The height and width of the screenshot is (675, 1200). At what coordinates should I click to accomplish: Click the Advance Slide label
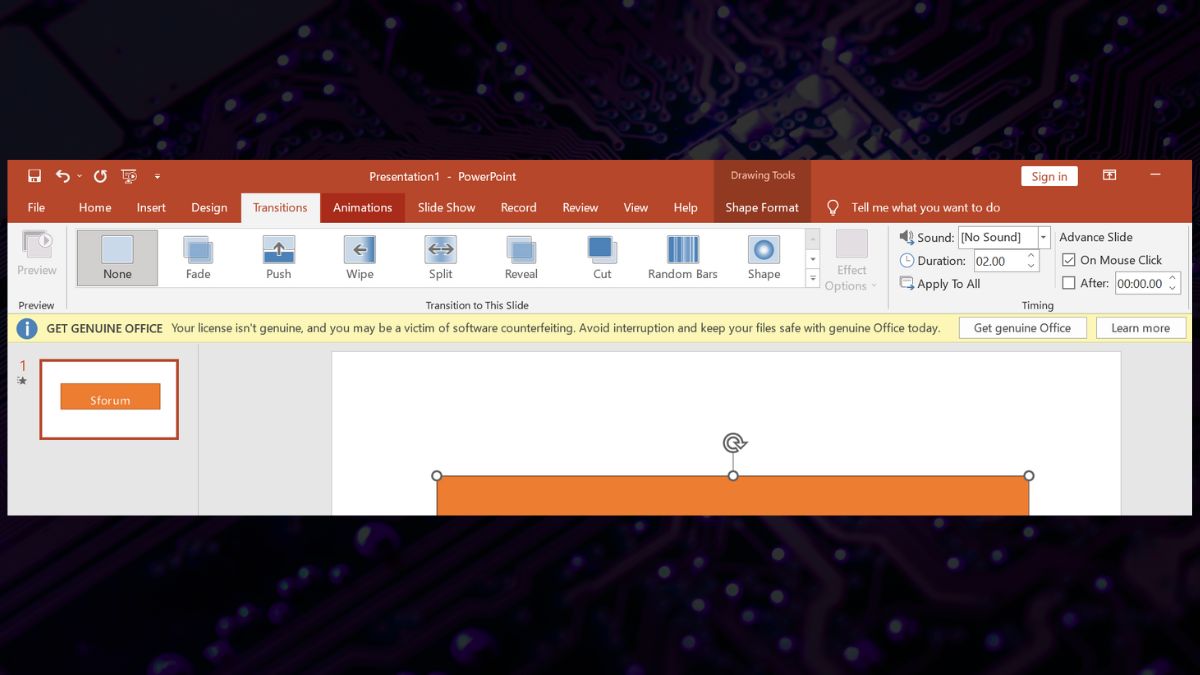coord(1096,237)
